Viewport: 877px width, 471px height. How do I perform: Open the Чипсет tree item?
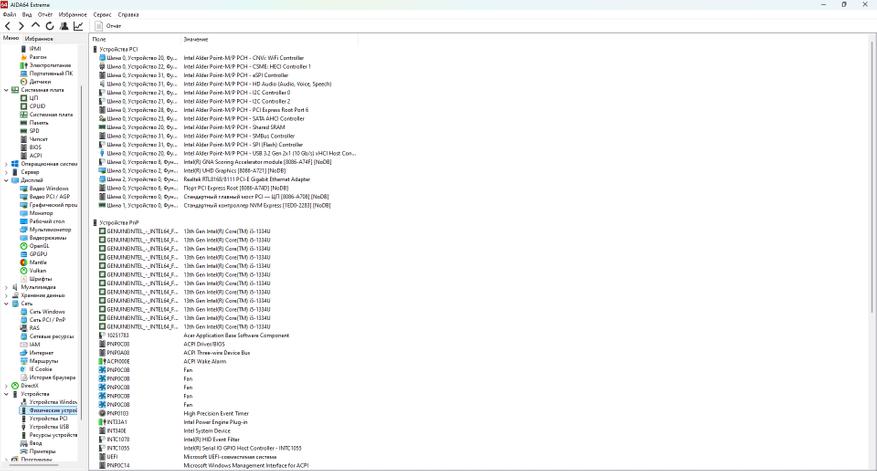pos(39,139)
